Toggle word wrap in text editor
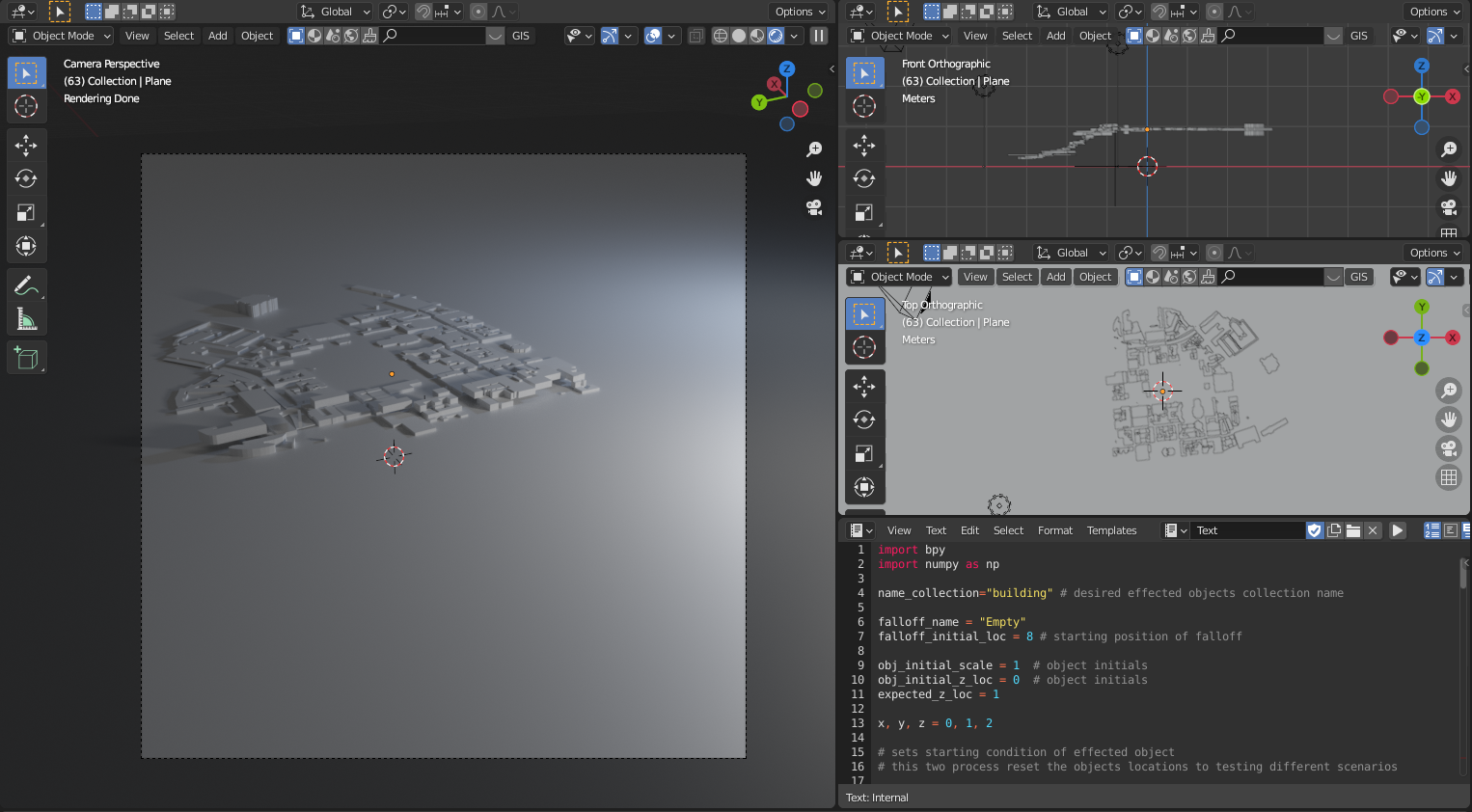The height and width of the screenshot is (812, 1472). pyautogui.click(x=1451, y=530)
